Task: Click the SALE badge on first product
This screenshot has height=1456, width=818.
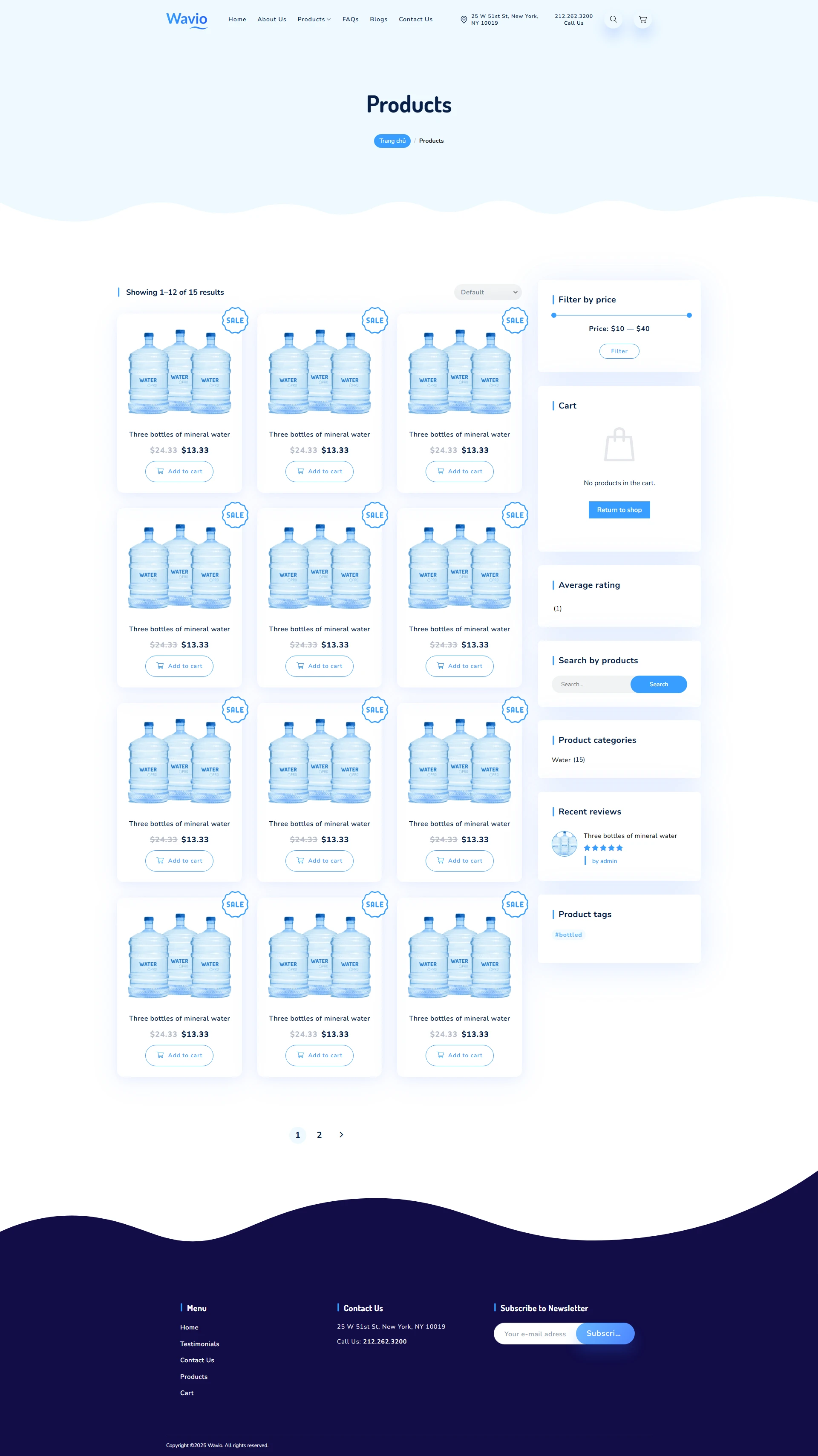Action: tap(235, 320)
